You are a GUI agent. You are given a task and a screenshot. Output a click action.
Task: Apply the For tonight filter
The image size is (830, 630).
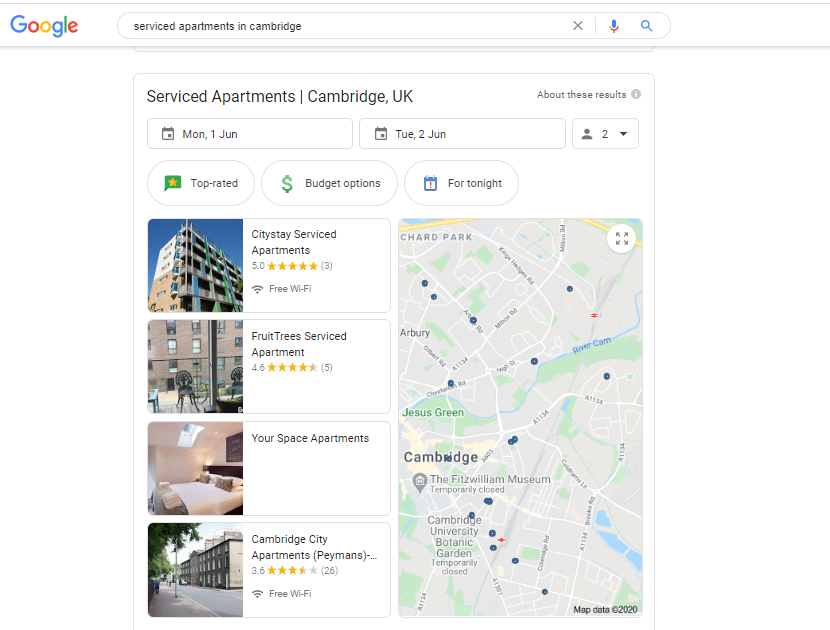pos(462,183)
